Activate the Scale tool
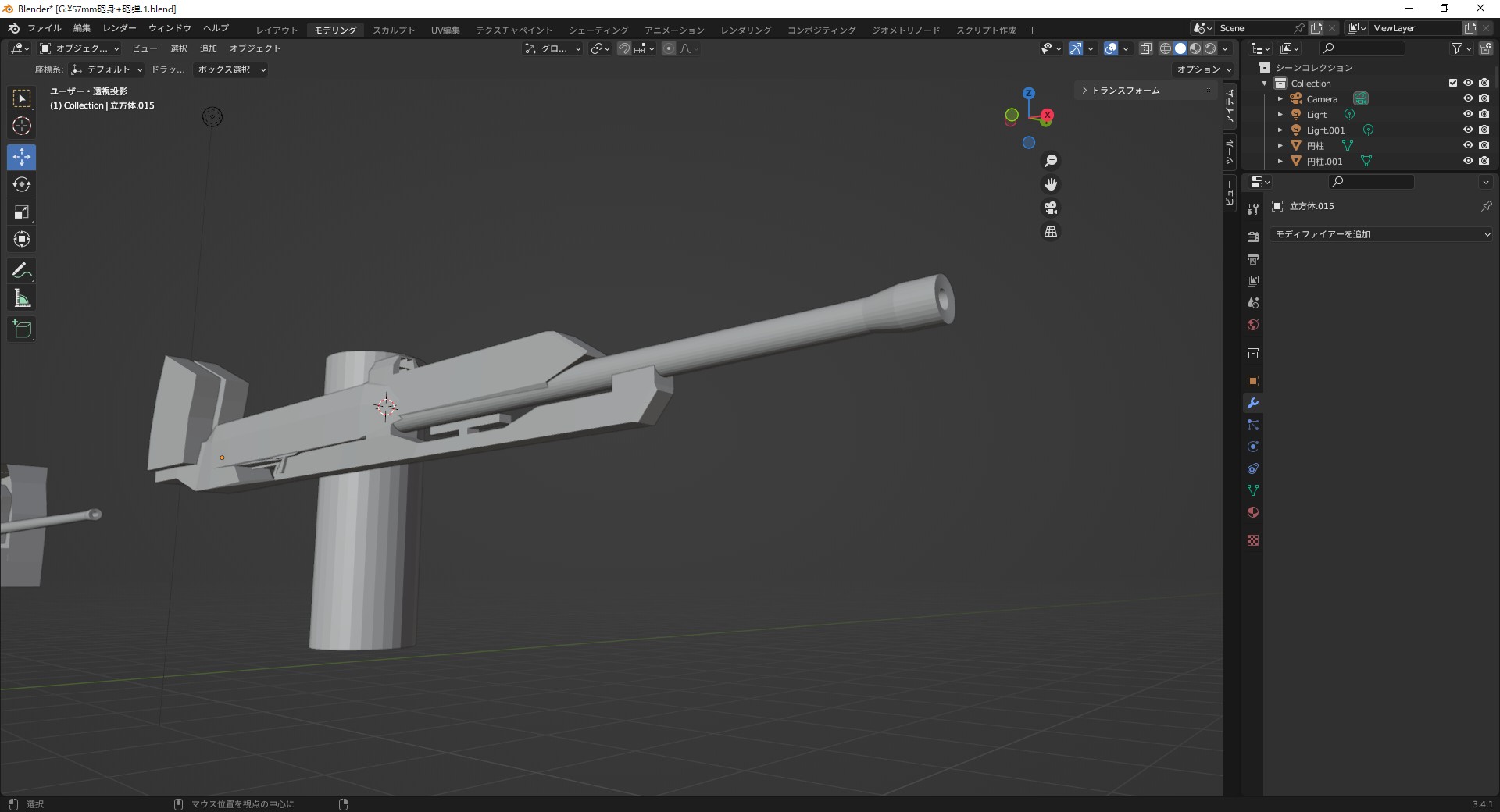The height and width of the screenshot is (812, 1500). tap(22, 212)
